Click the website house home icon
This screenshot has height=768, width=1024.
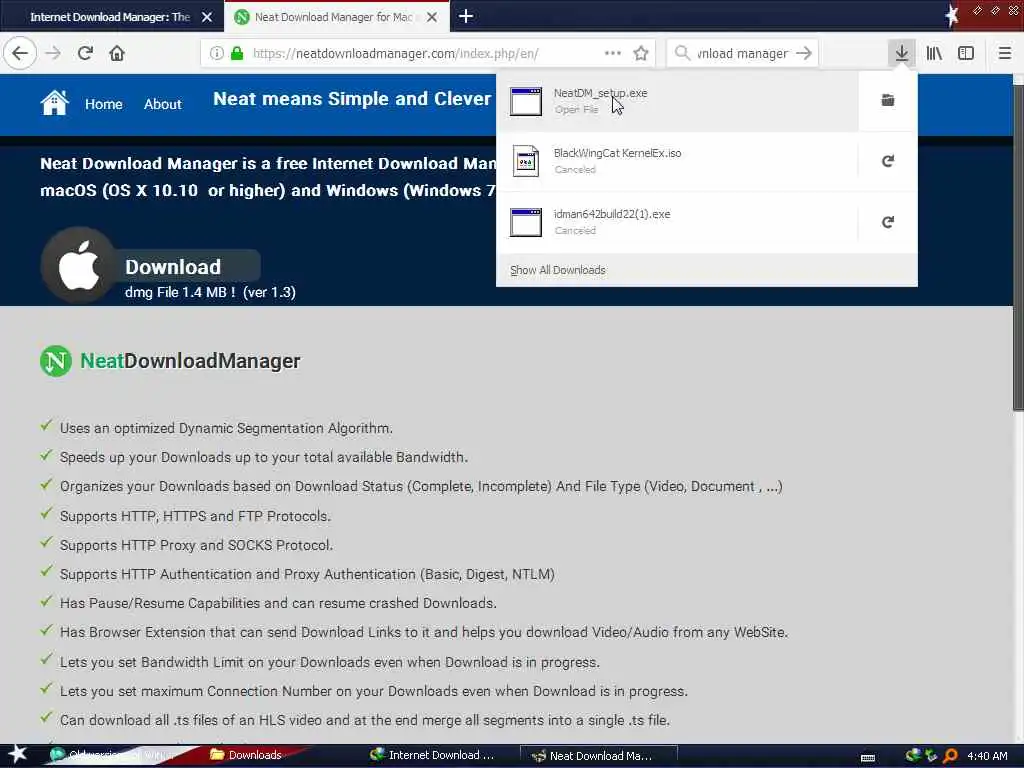(x=54, y=103)
